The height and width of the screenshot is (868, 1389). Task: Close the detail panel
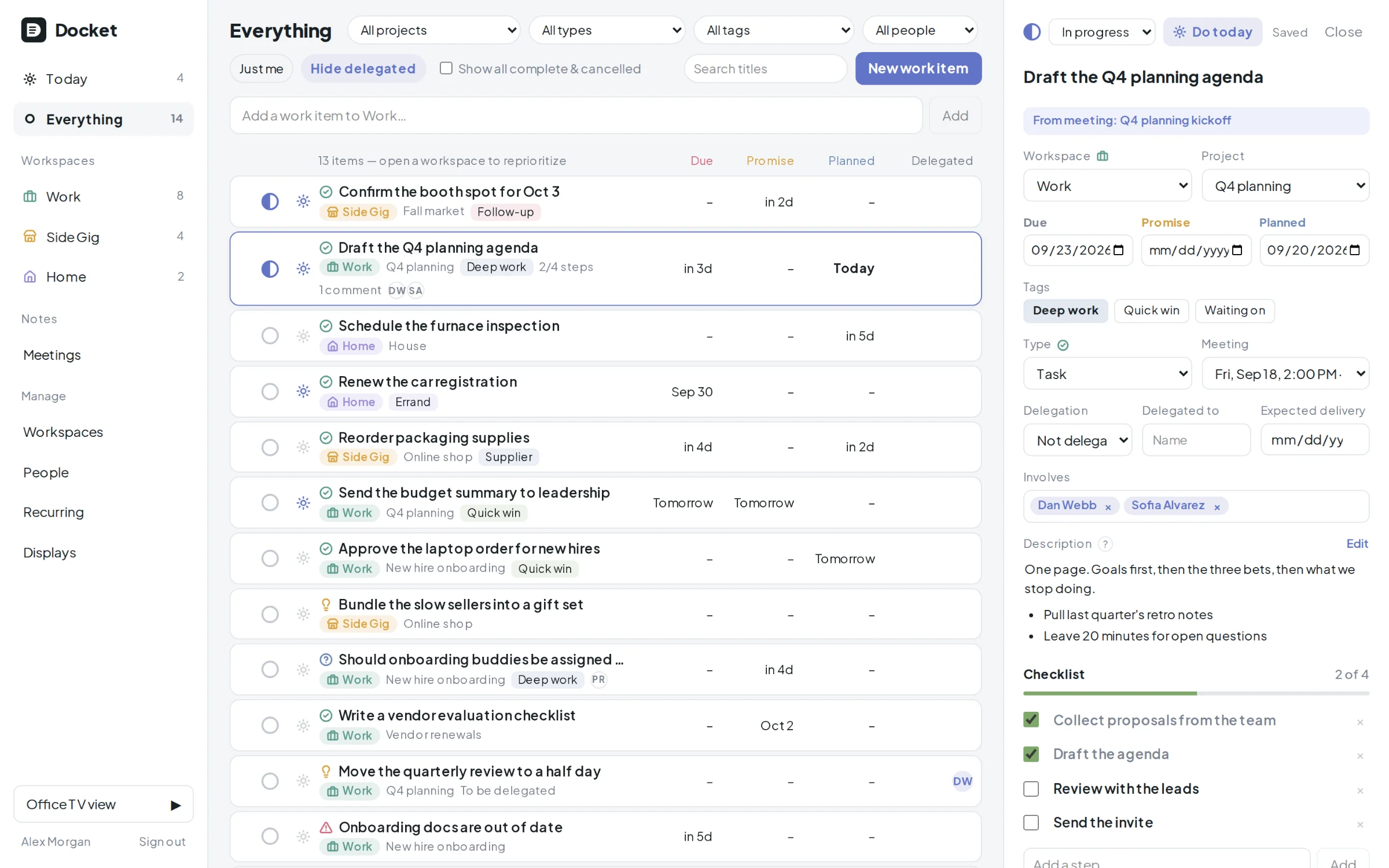coord(1343,32)
